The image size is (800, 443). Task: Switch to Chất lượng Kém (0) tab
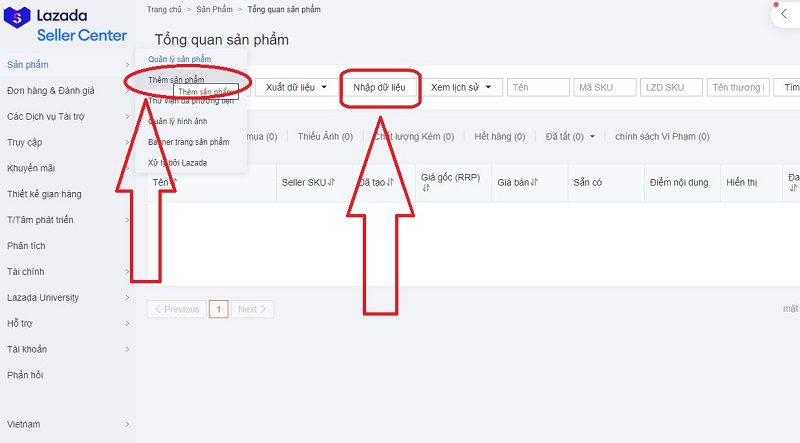point(414,137)
